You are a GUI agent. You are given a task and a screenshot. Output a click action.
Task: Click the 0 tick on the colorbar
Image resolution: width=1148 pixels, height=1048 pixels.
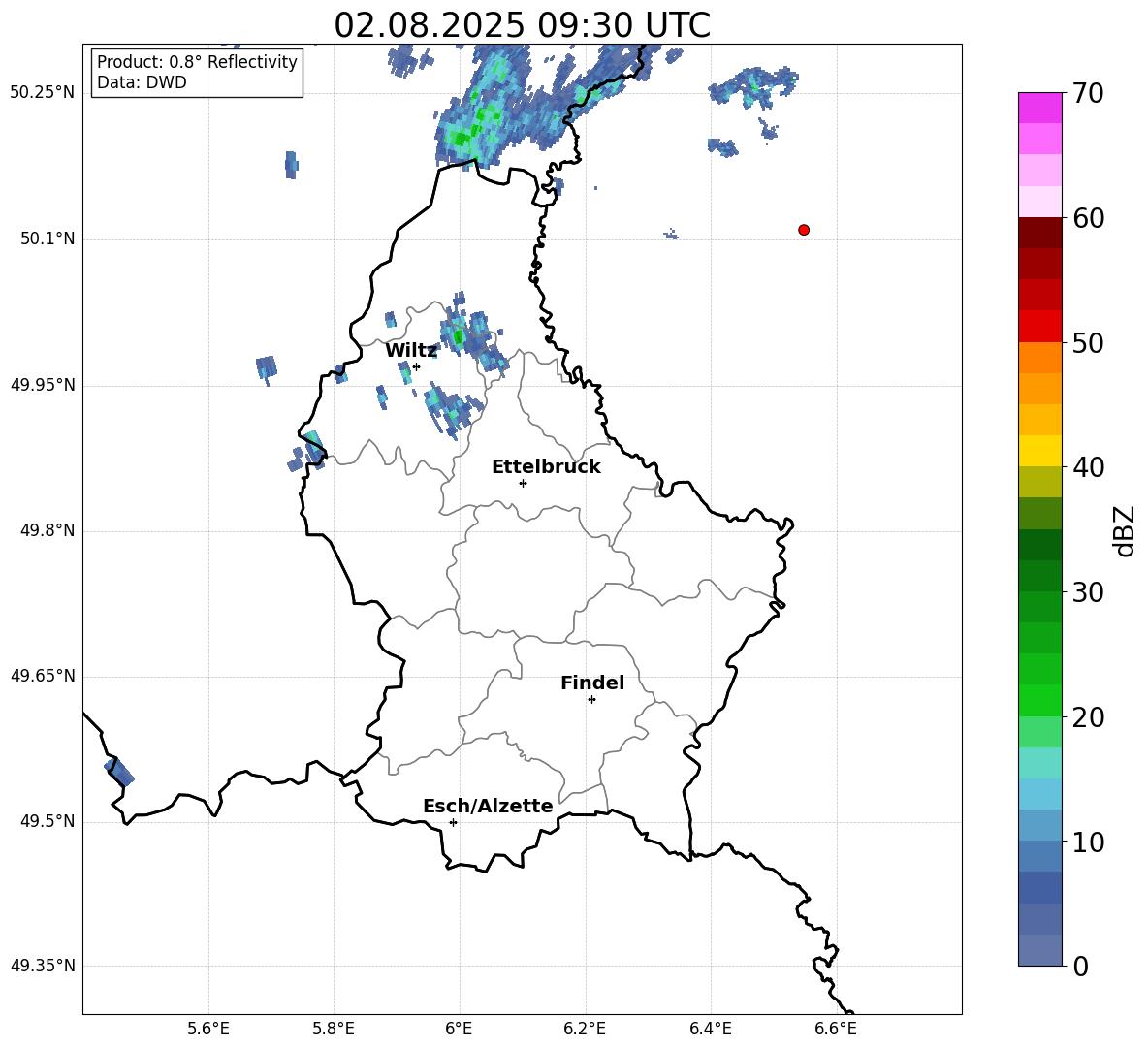click(x=1081, y=967)
